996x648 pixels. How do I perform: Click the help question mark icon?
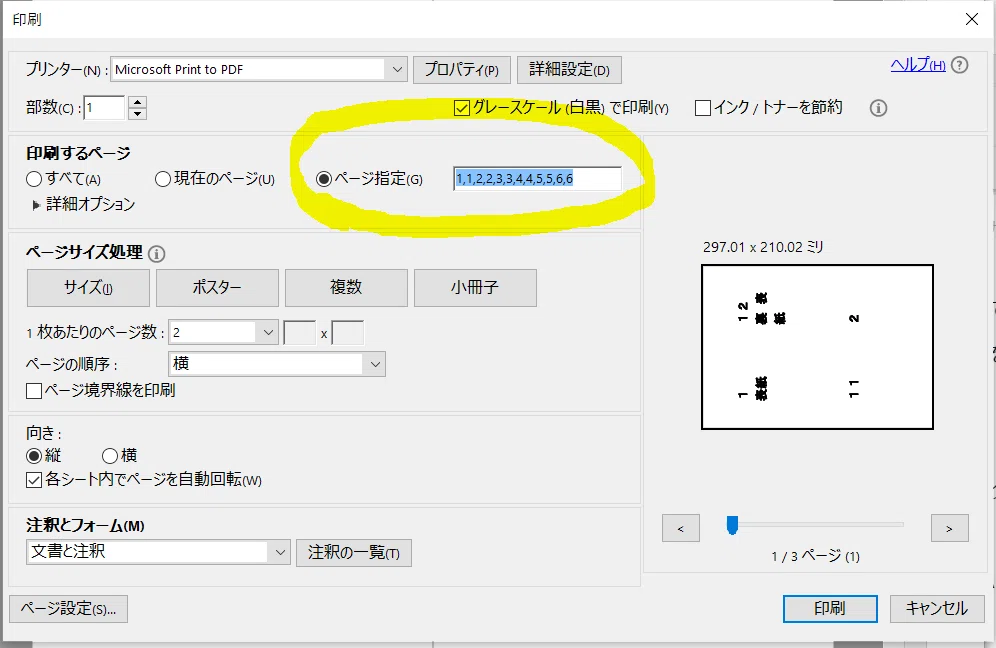point(960,65)
